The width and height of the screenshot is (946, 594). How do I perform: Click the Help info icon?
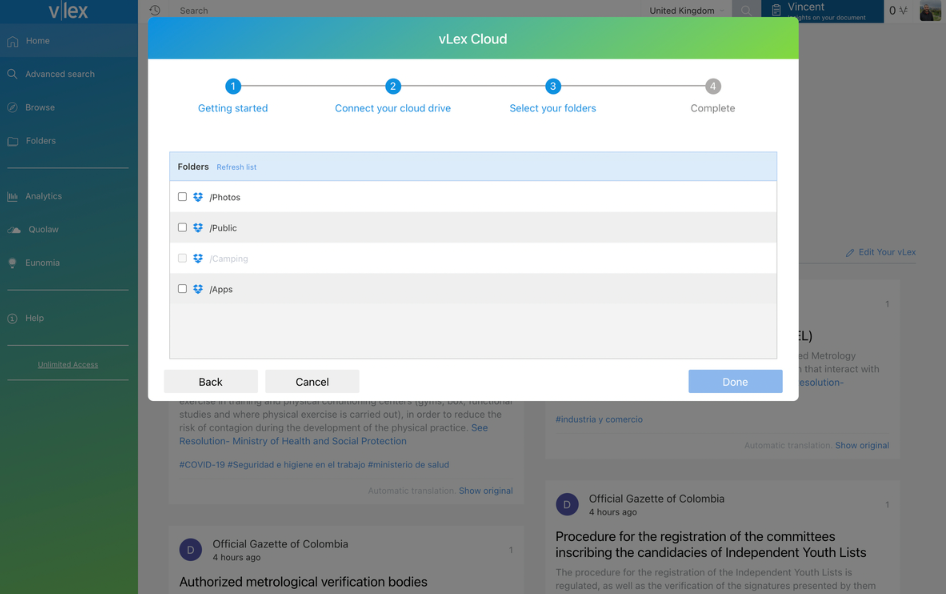pyautogui.click(x=13, y=319)
